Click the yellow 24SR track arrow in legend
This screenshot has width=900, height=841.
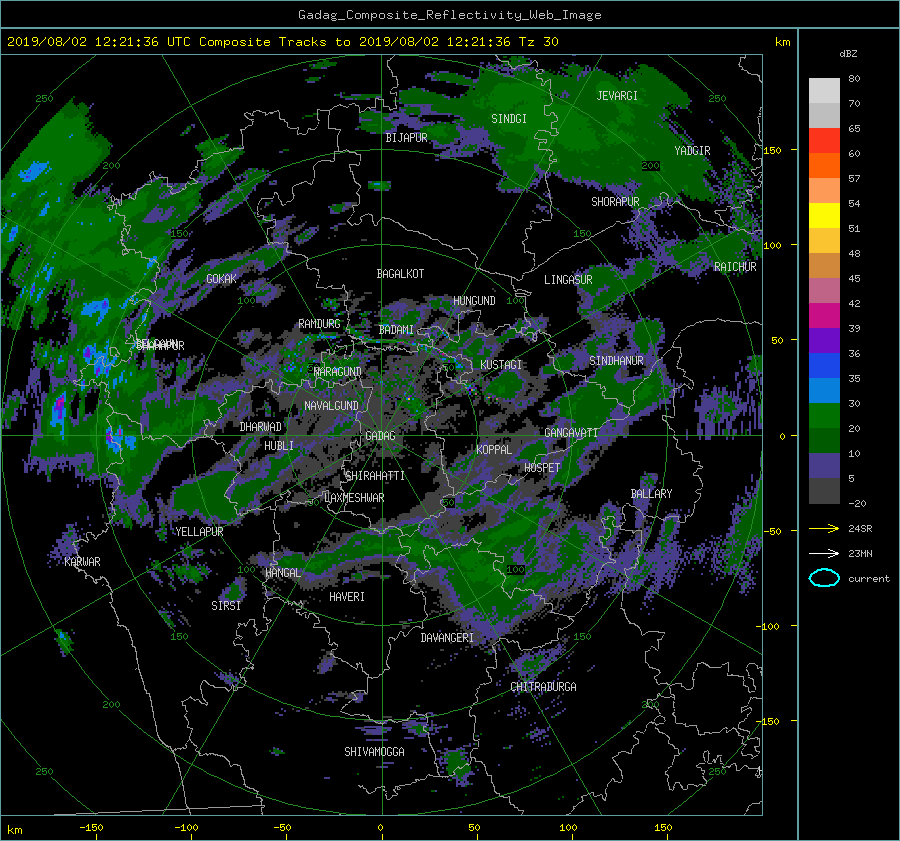[824, 528]
